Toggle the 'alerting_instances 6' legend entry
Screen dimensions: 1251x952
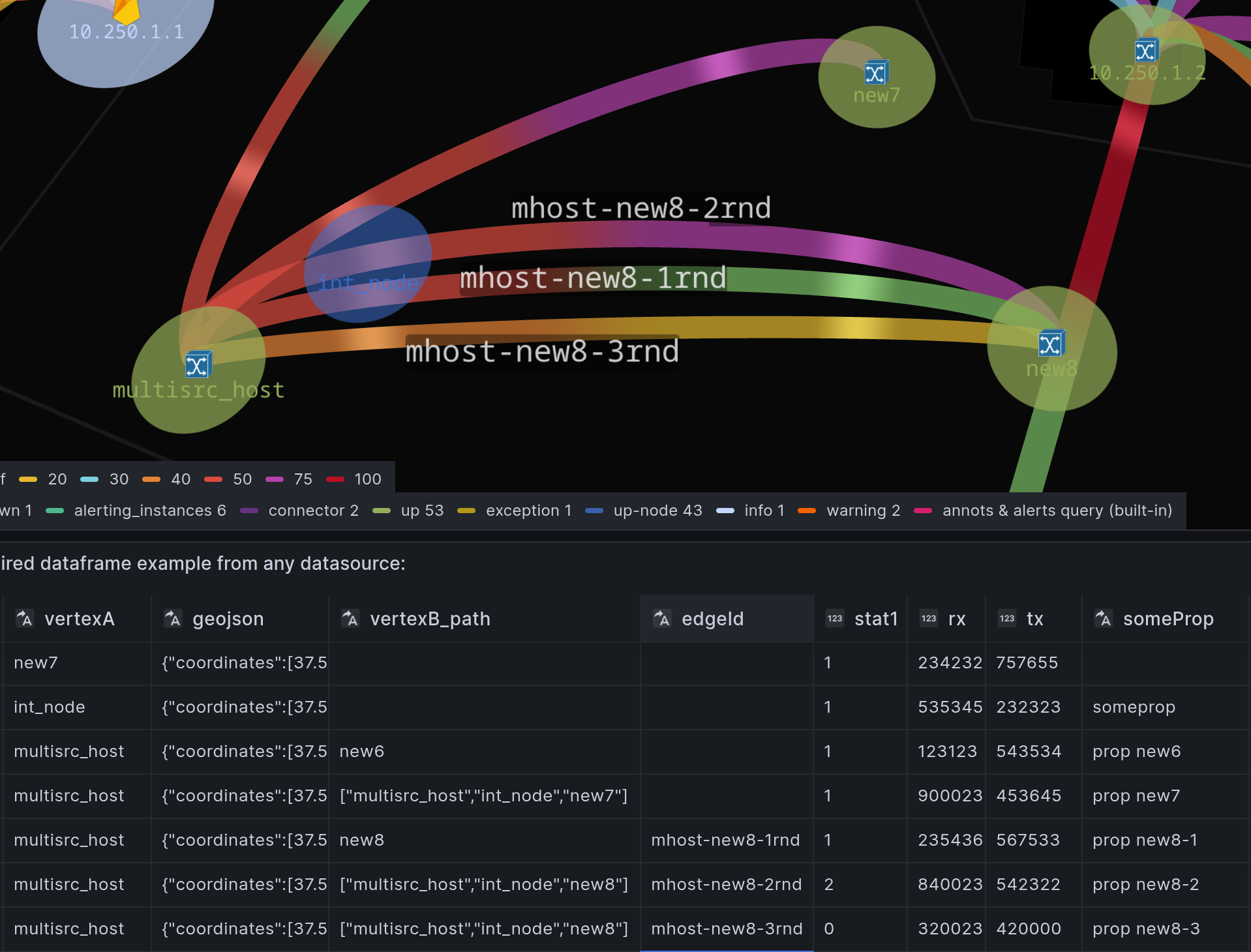click(149, 511)
